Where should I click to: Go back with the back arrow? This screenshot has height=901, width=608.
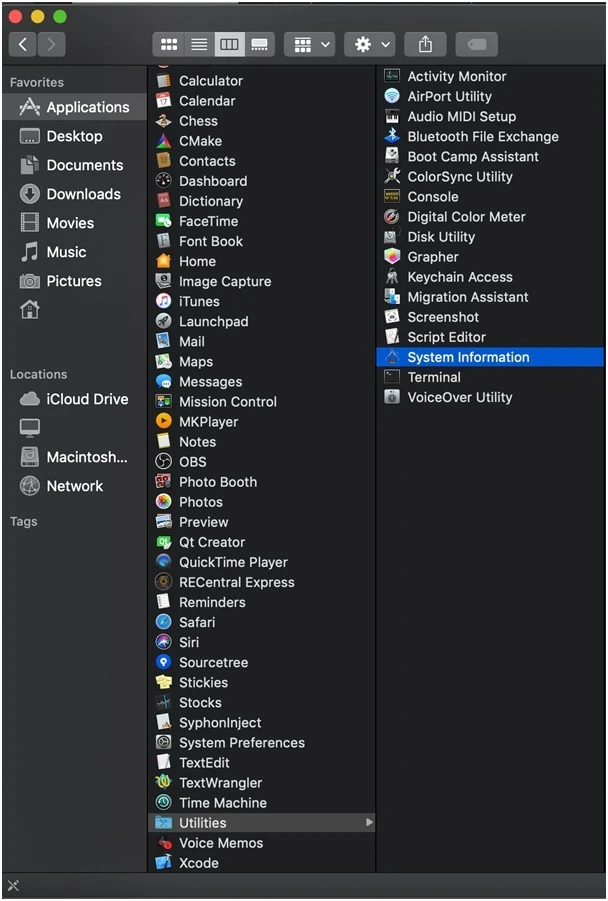(23, 44)
